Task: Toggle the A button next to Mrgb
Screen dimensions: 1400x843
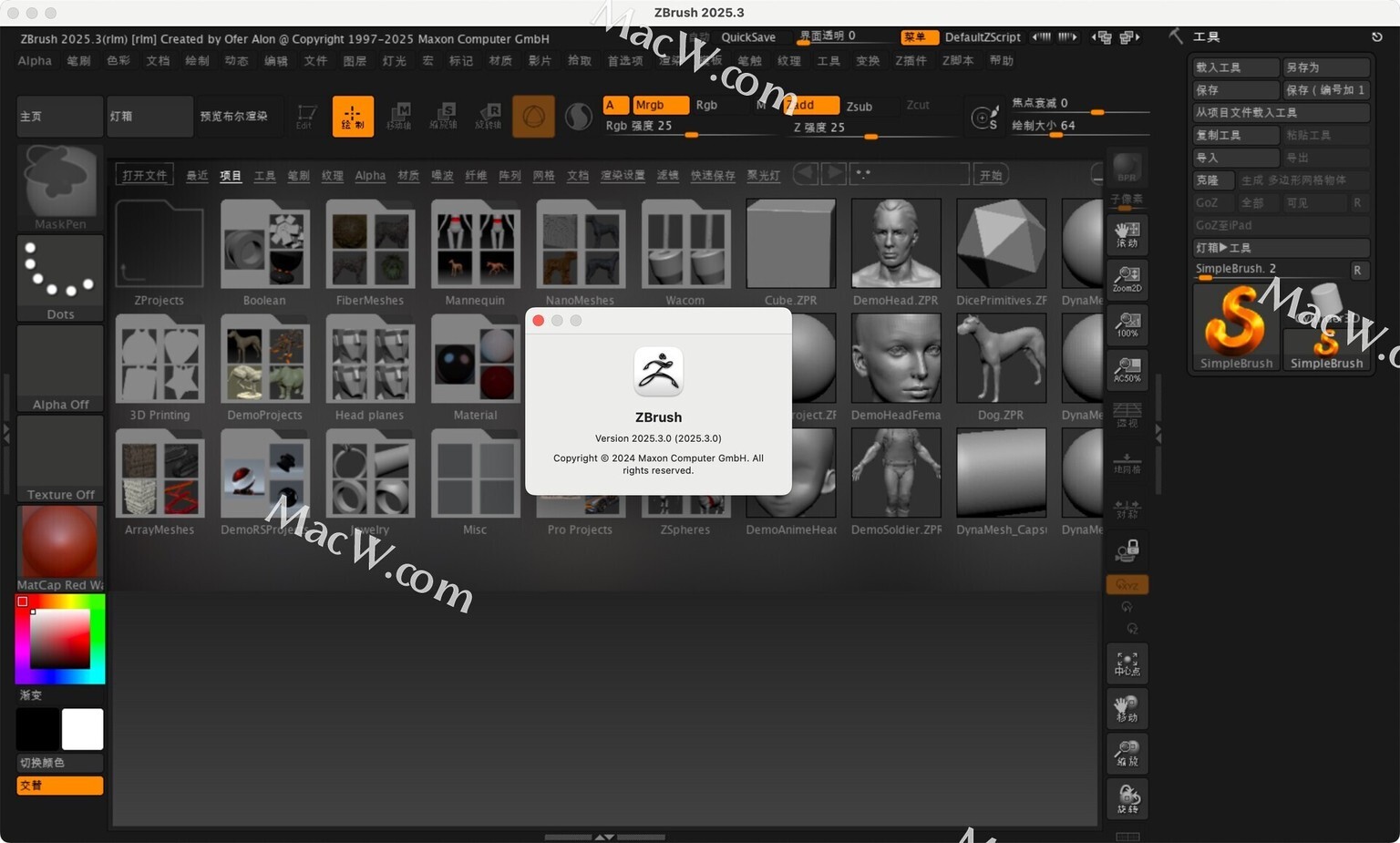Action: click(615, 105)
